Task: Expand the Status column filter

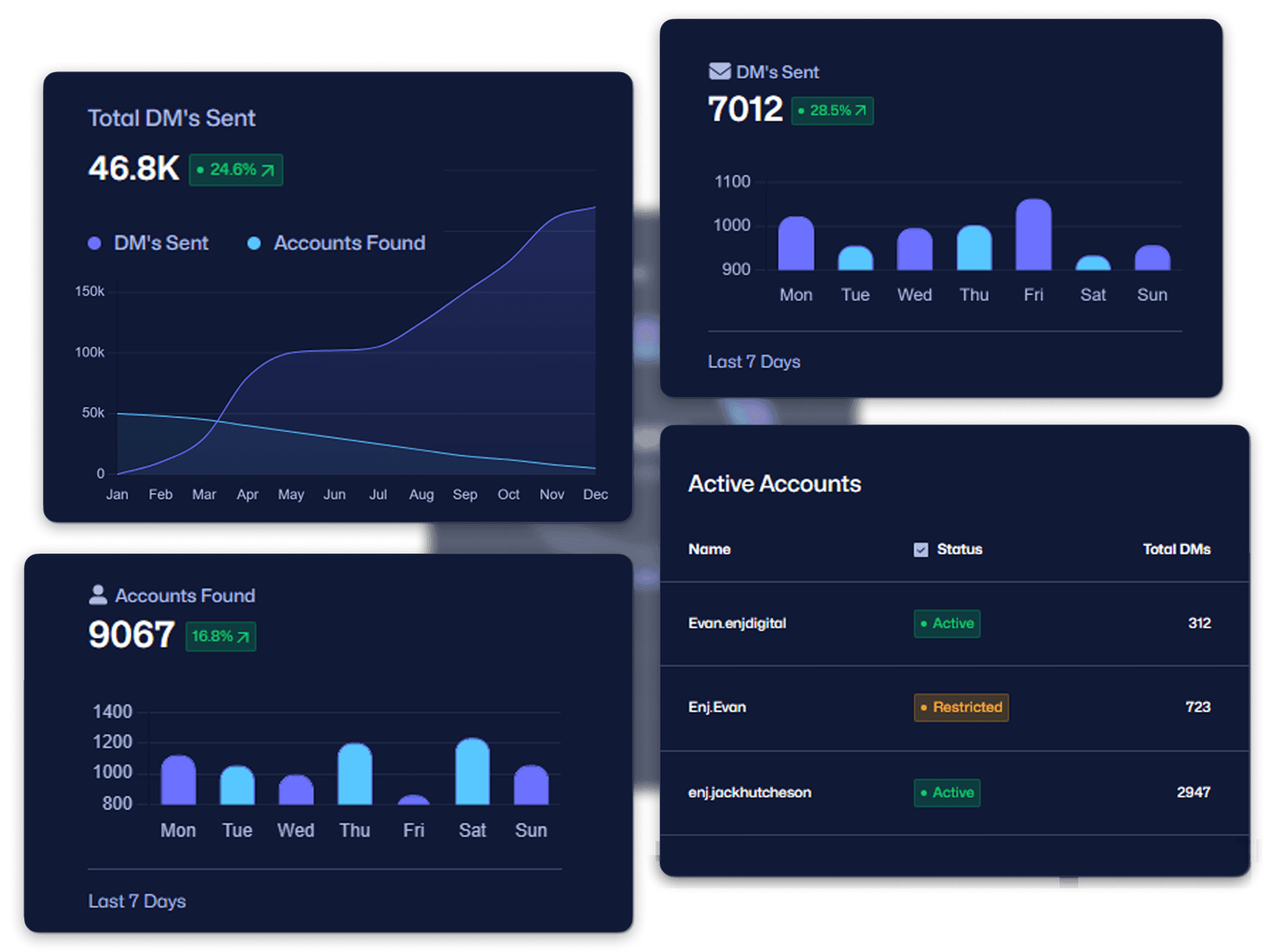Action: [959, 549]
